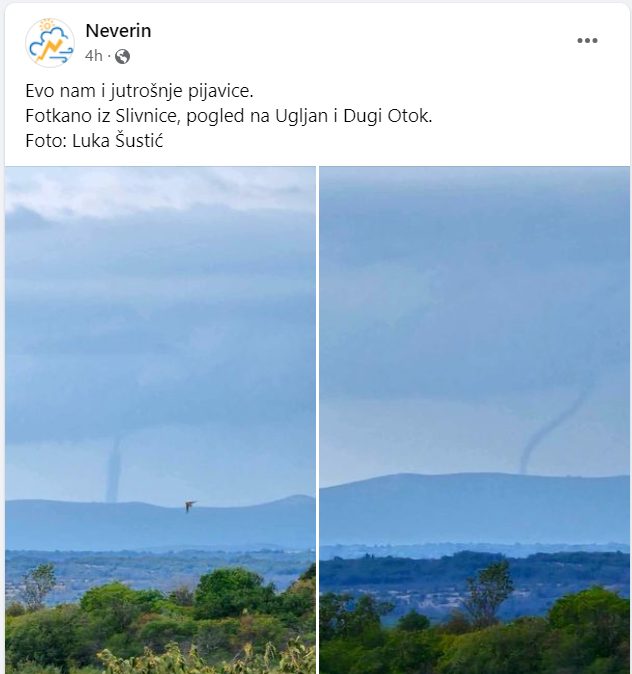The image size is (632, 674).
Task: Open the left waterspout photo with bird
Action: point(160,420)
